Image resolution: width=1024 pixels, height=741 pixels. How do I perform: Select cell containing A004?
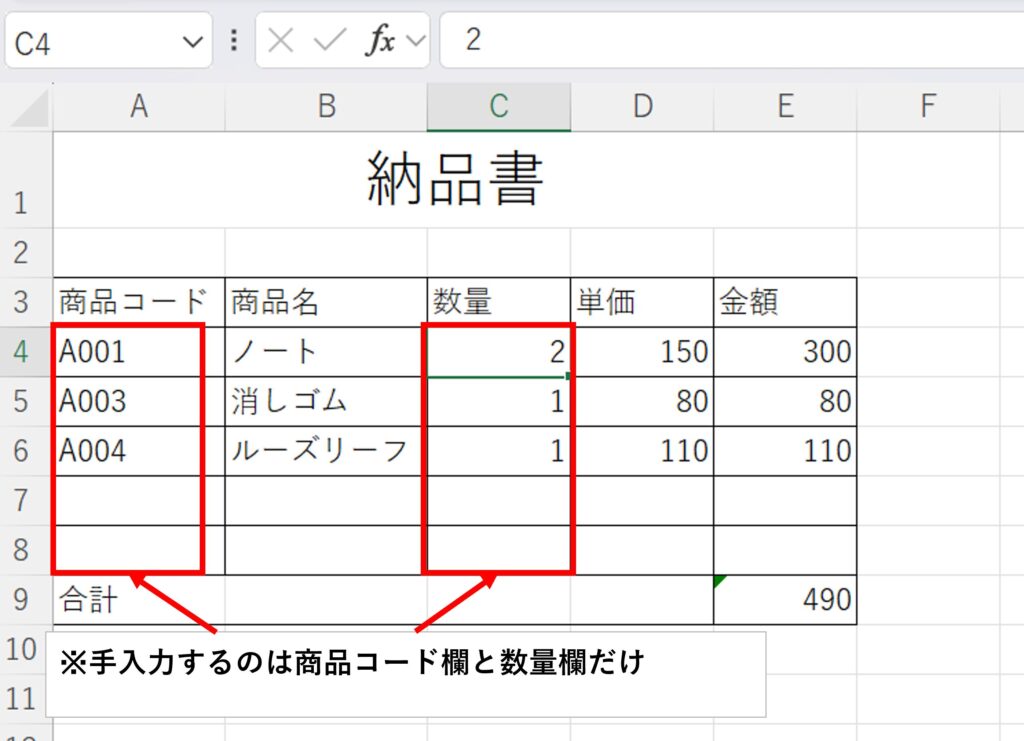pyautogui.click(x=139, y=451)
